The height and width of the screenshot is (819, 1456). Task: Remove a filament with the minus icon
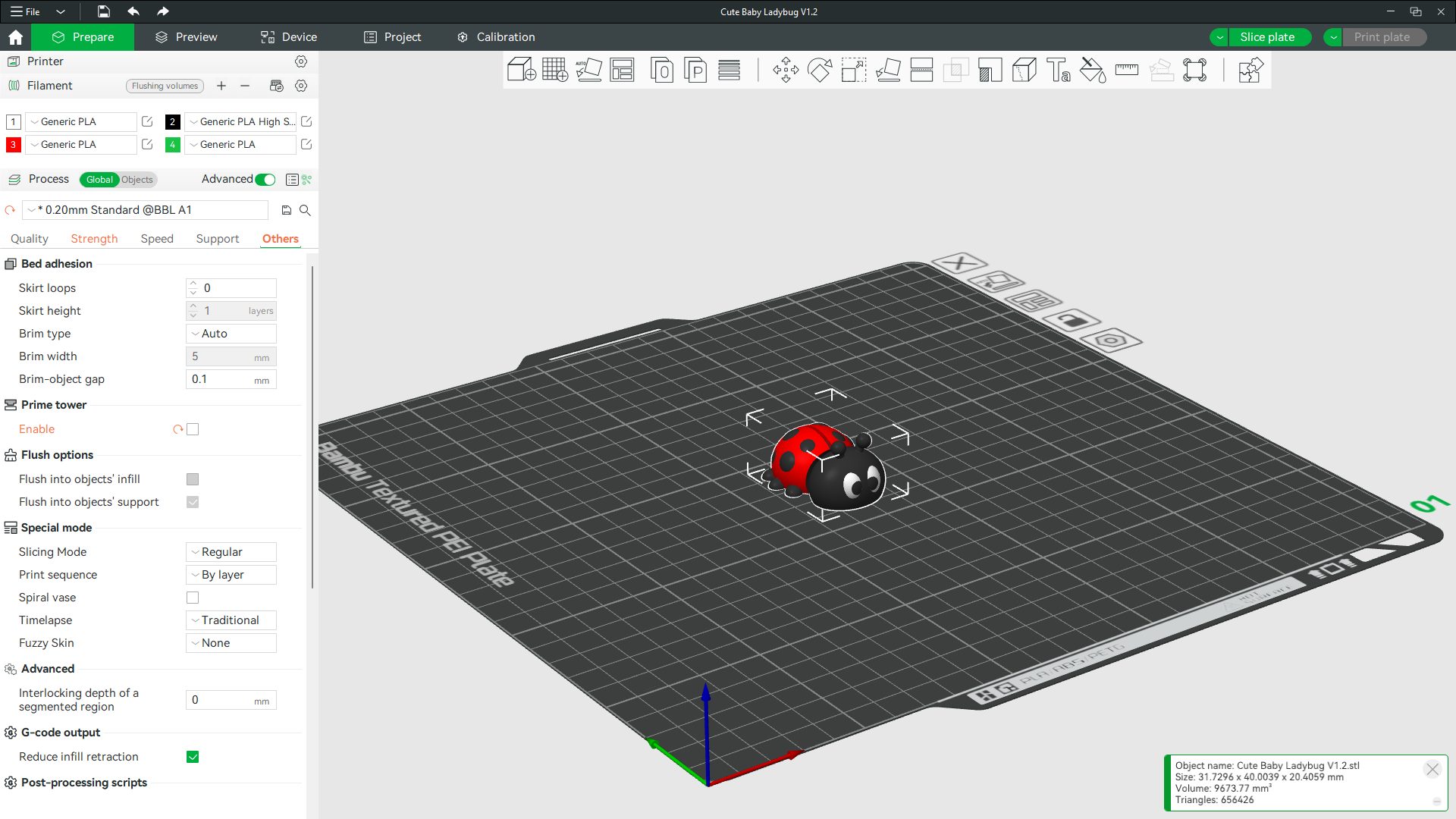[245, 86]
